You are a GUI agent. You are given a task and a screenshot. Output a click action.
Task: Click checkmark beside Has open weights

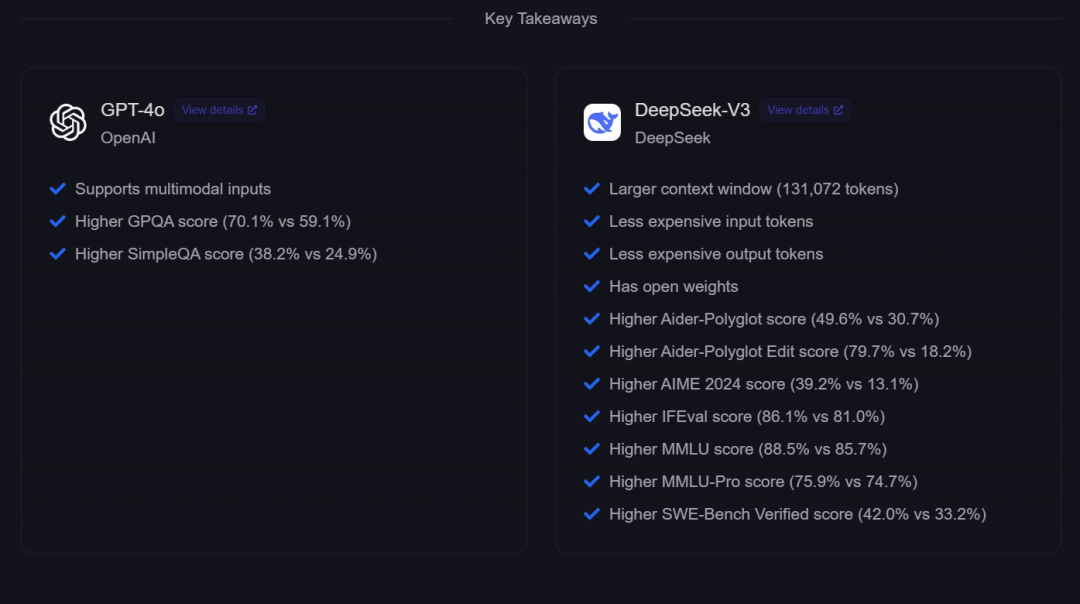[x=592, y=286]
